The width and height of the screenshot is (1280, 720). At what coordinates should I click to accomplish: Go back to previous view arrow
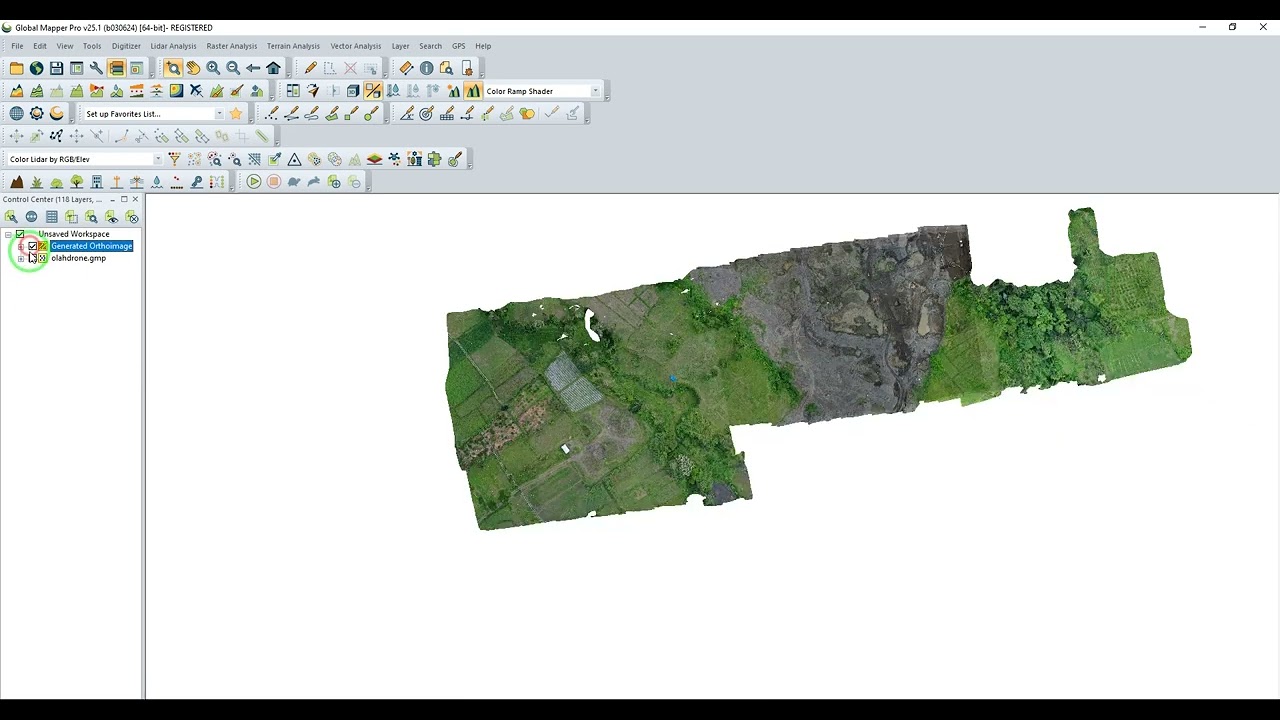253,68
